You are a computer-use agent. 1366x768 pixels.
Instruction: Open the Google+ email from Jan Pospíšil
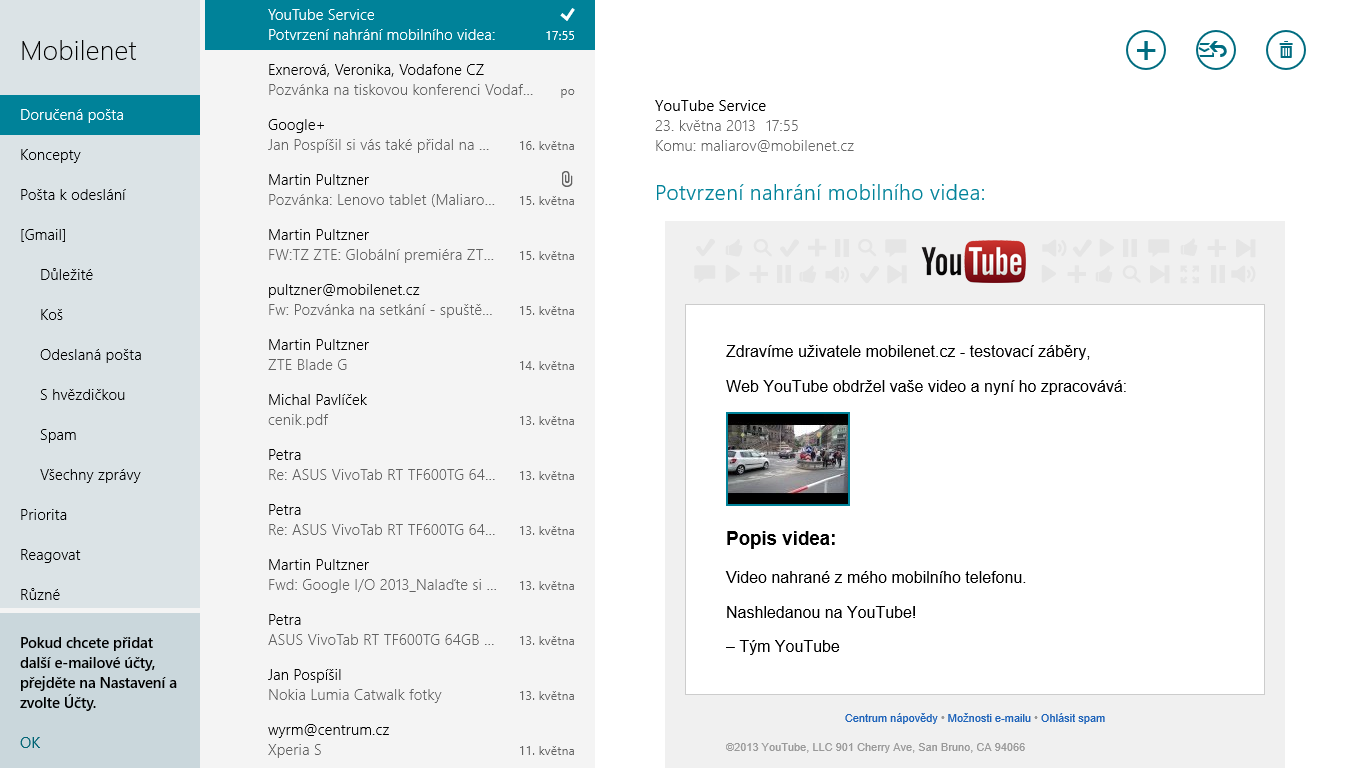tap(400, 135)
